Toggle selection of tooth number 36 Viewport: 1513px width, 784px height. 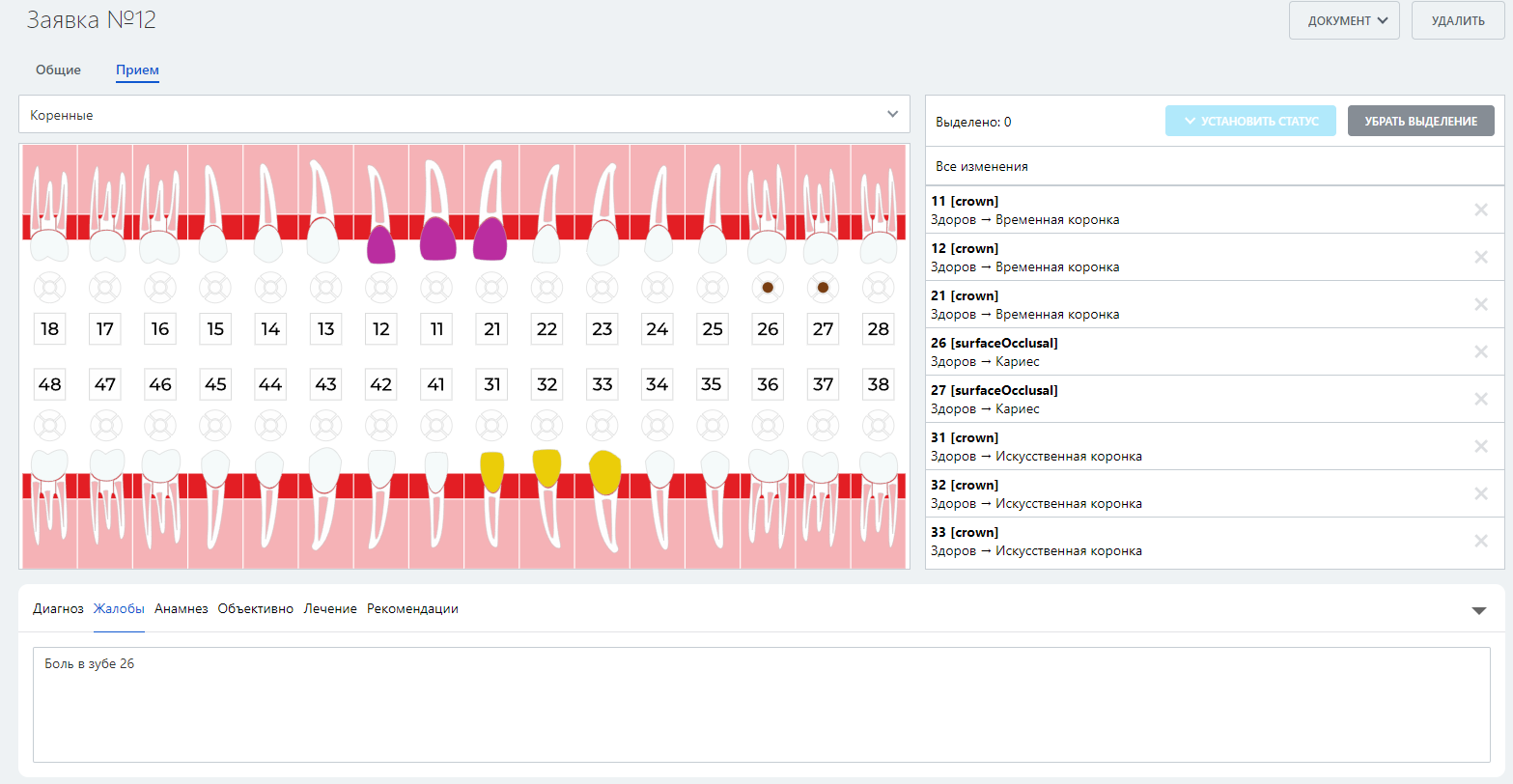tap(768, 384)
